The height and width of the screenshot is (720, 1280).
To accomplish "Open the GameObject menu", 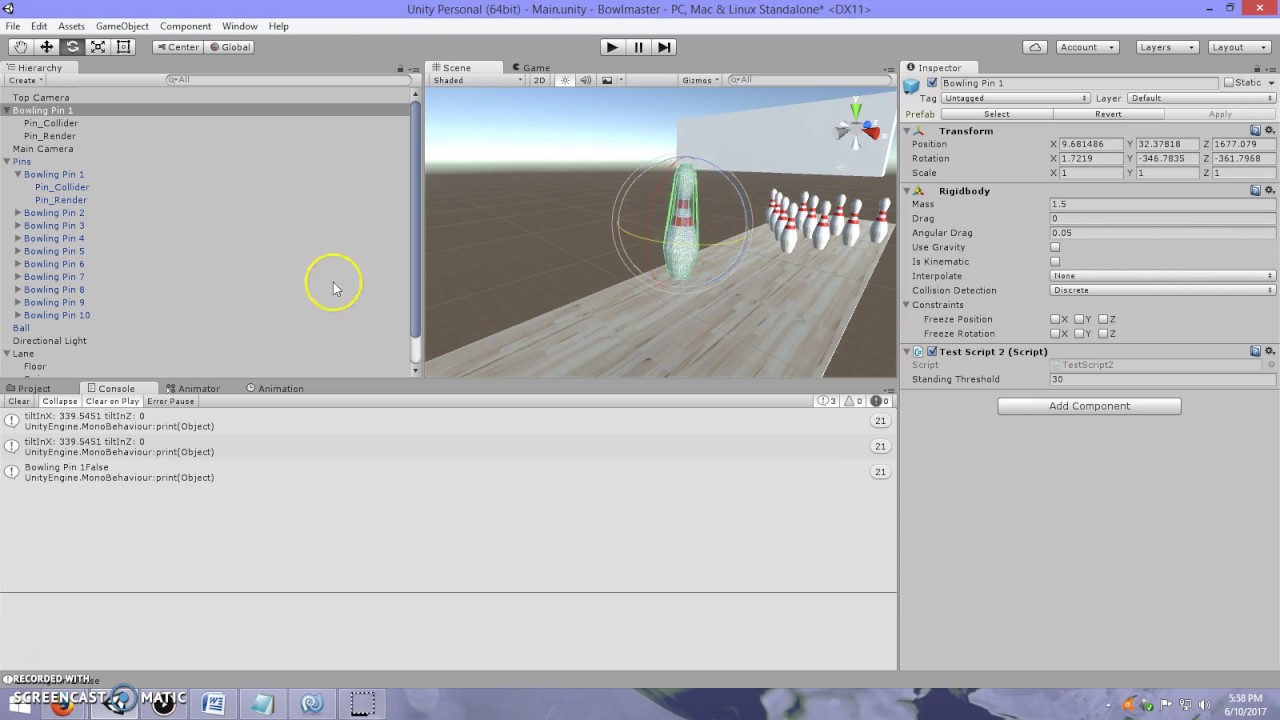I will coord(122,26).
